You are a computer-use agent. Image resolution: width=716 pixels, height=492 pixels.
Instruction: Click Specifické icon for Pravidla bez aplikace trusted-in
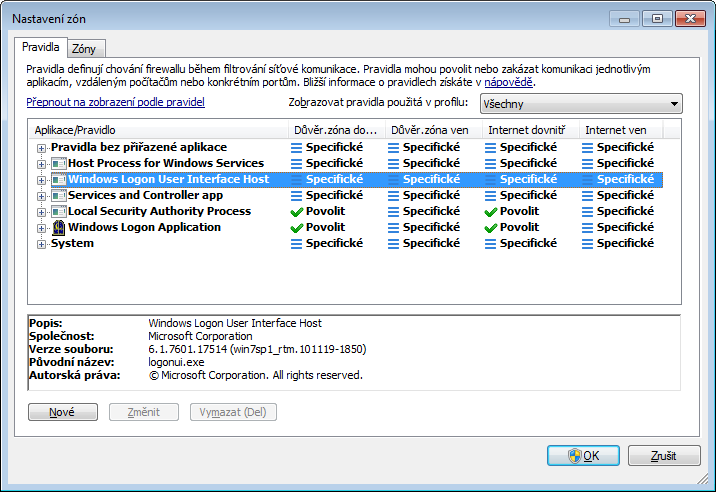(x=297, y=148)
